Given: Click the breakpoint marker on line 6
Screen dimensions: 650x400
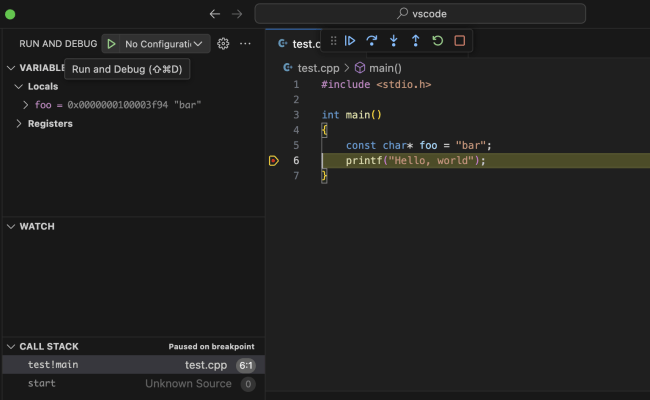Looking at the screenshot, I should point(274,160).
